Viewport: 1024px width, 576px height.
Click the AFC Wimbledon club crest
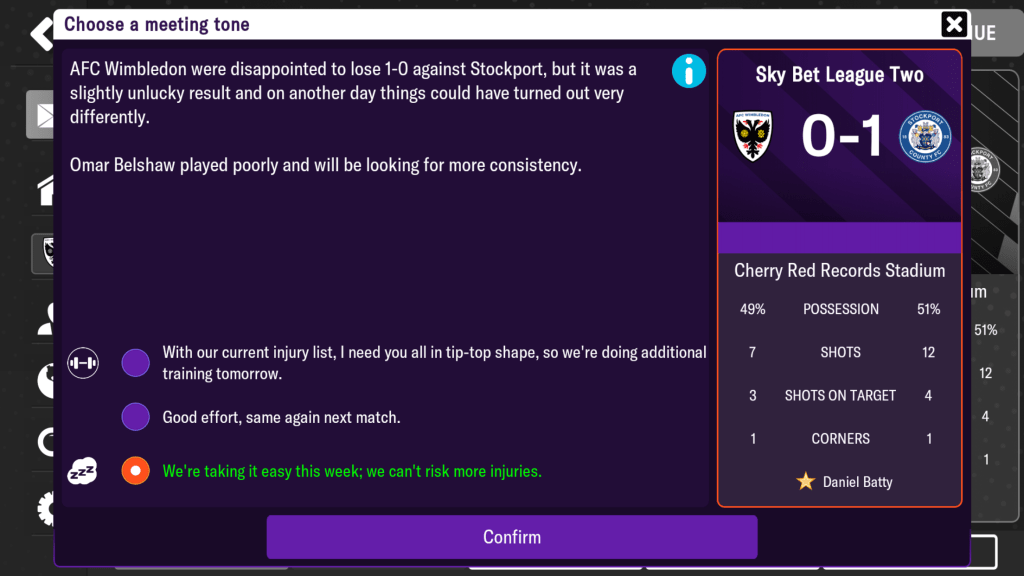753,136
